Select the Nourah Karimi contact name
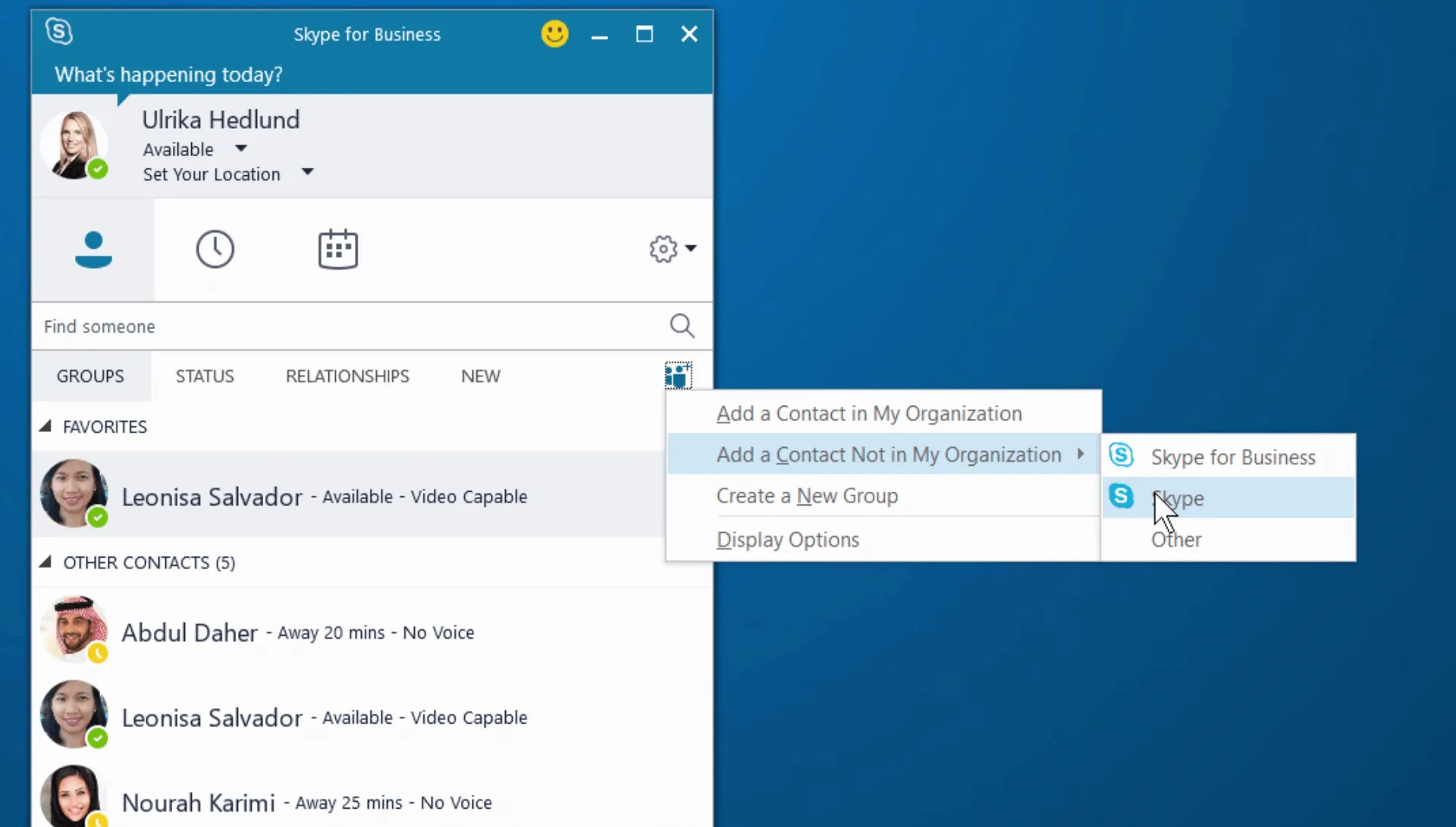1456x827 pixels. (198, 803)
